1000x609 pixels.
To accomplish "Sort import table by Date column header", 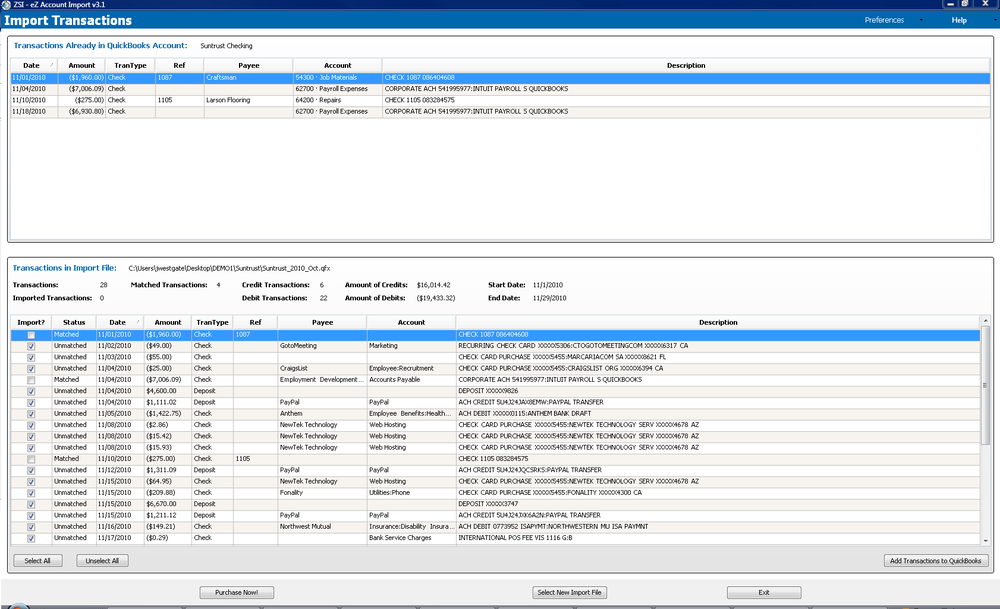I will coord(118,323).
